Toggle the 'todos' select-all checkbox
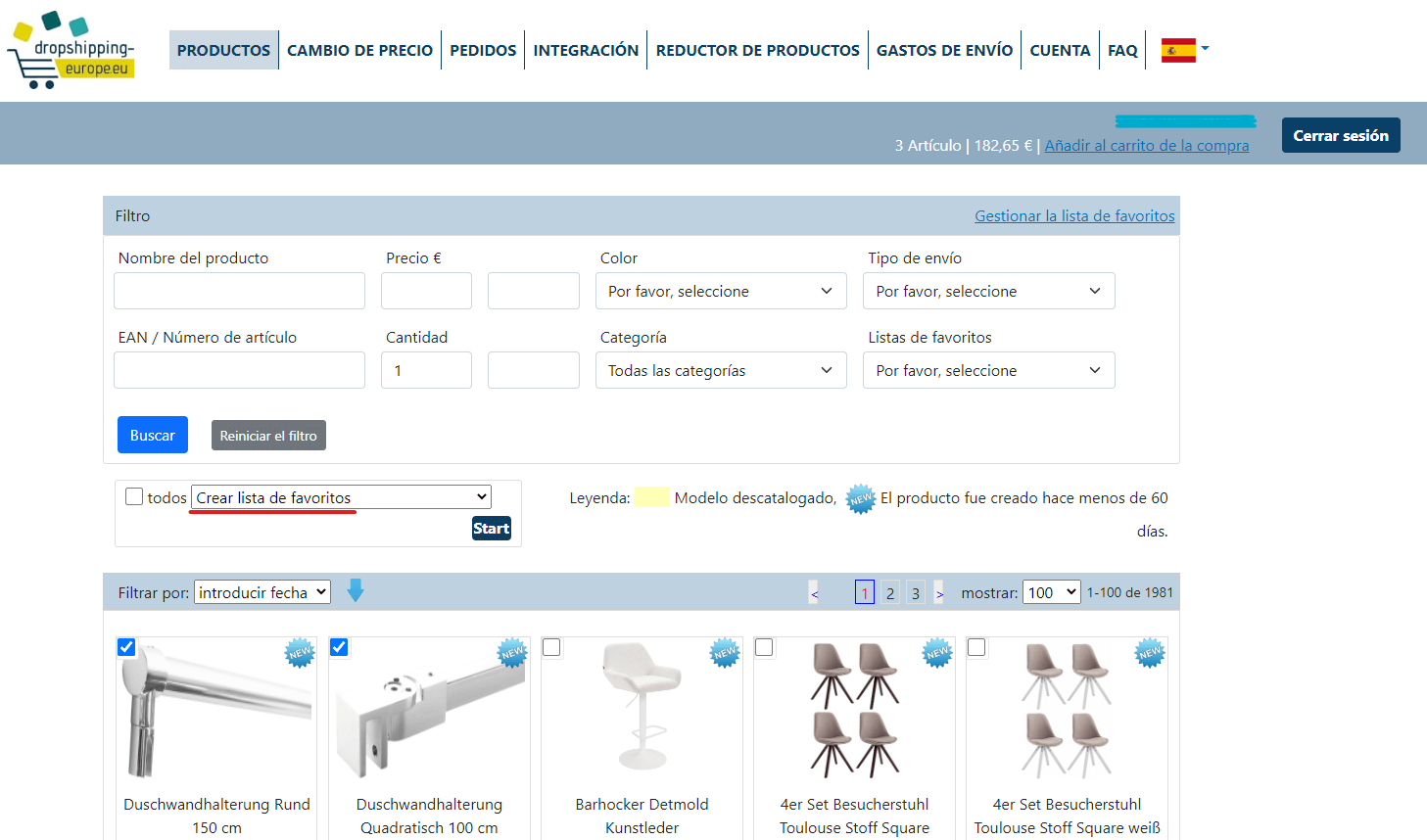Viewport: 1427px width, 840px height. (134, 496)
